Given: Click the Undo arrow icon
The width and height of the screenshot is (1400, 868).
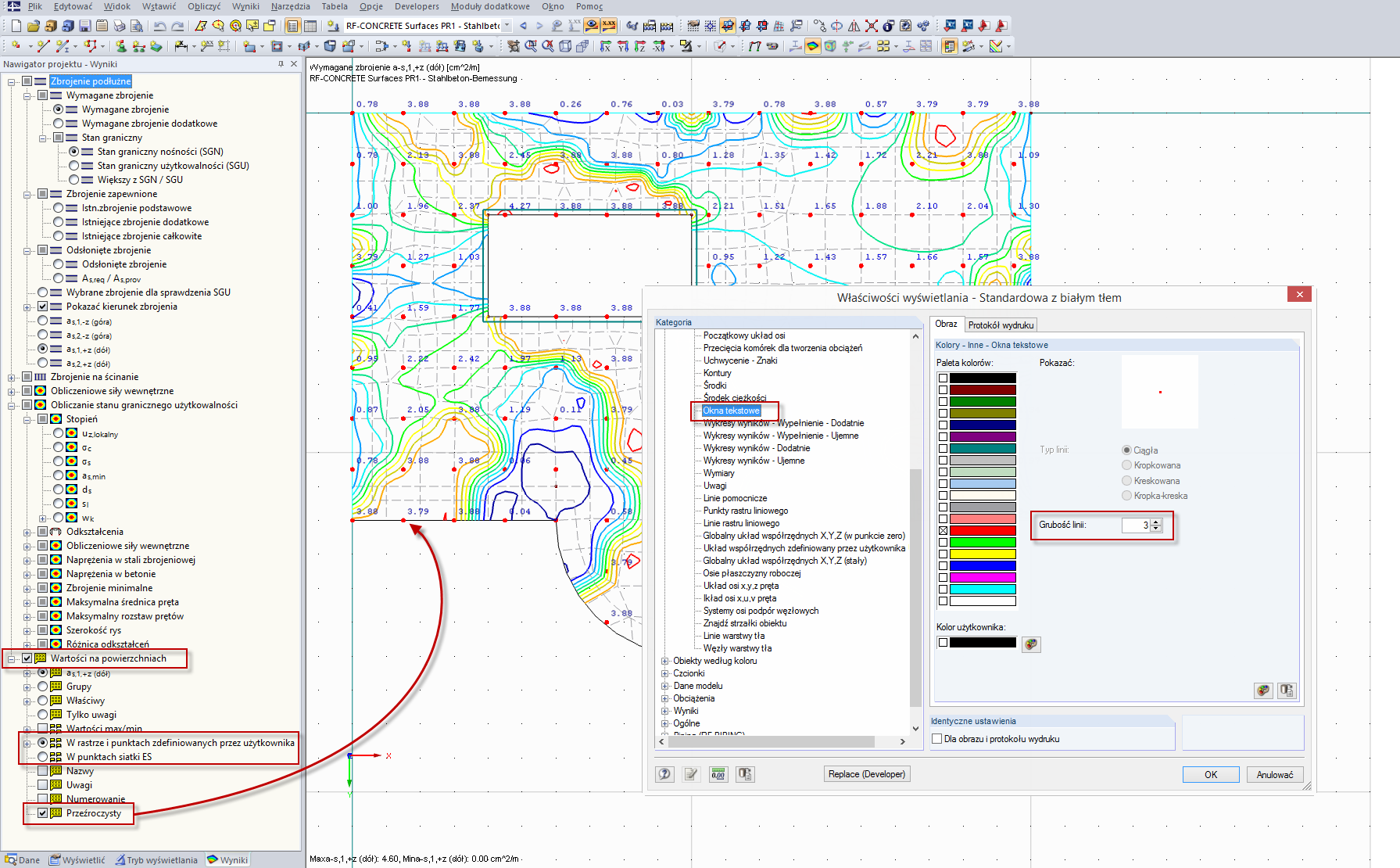Looking at the screenshot, I should click(159, 26).
